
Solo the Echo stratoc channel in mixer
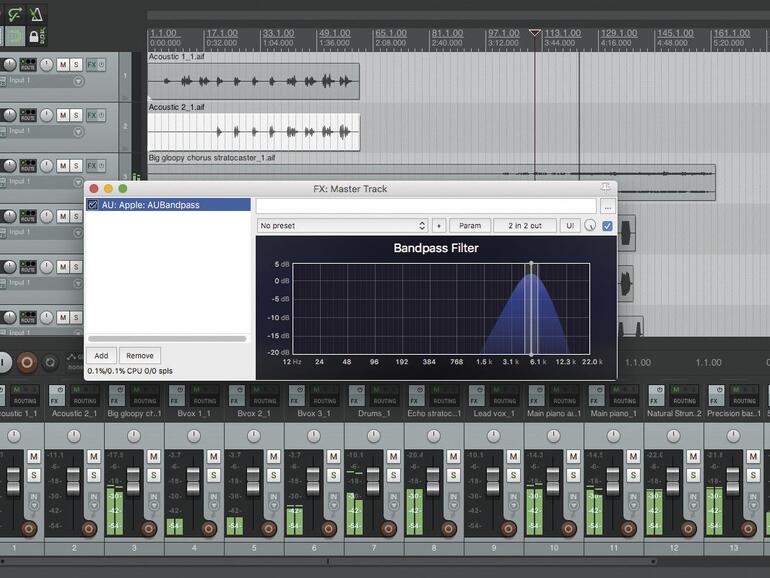[454, 475]
